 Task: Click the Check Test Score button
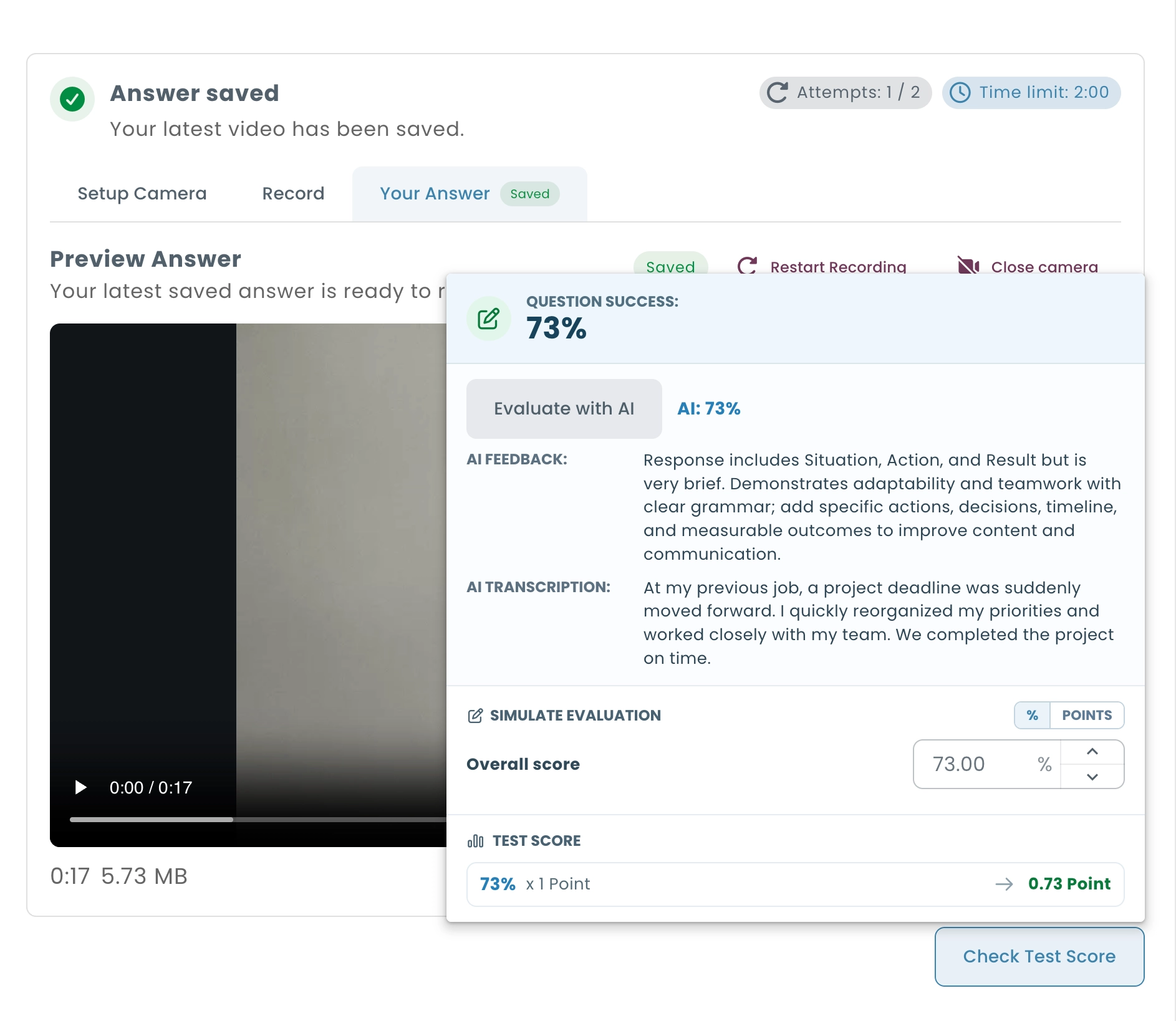coord(1039,957)
